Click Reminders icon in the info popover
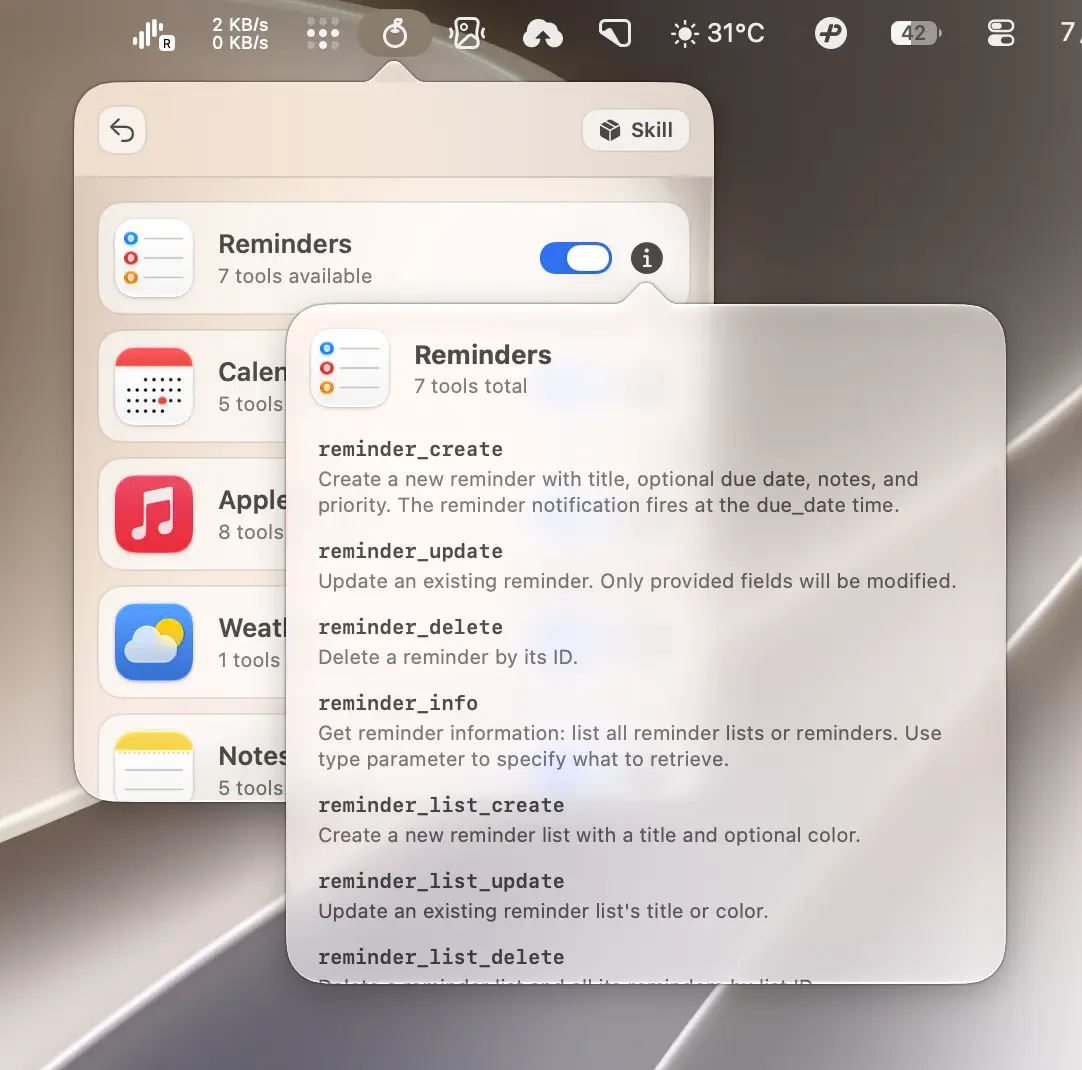 coord(350,368)
